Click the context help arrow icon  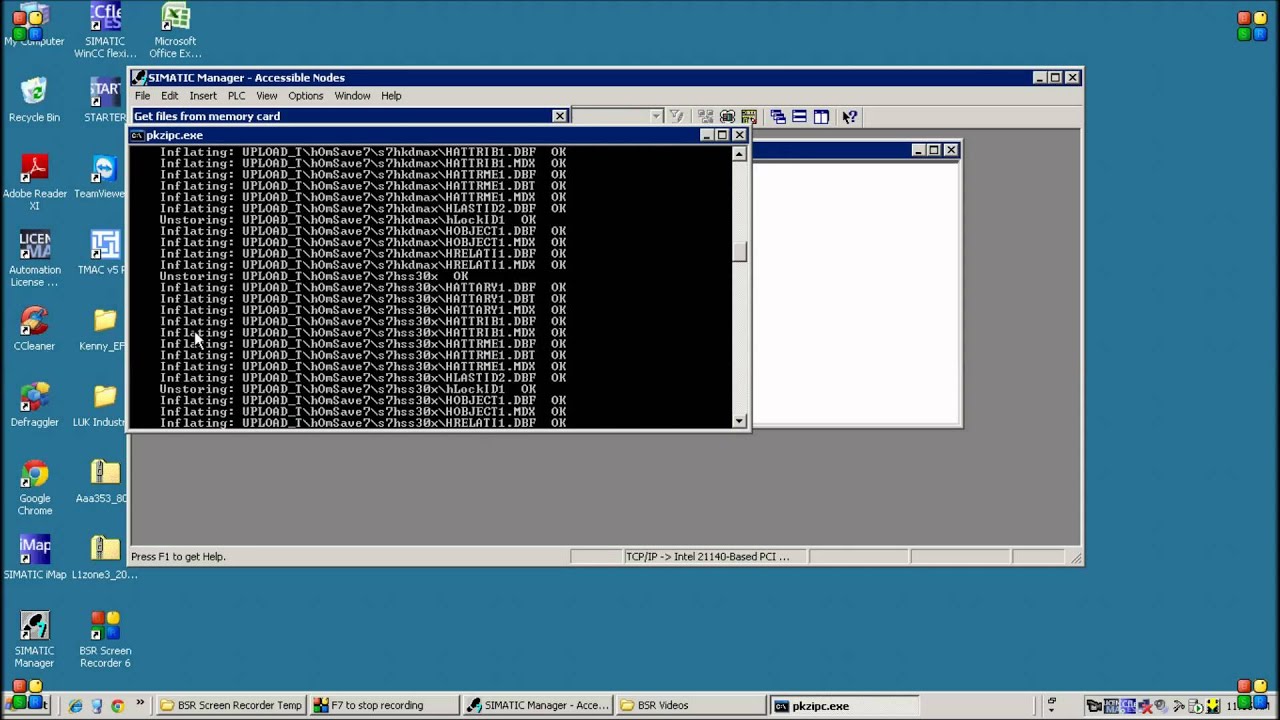pyautogui.click(x=849, y=117)
